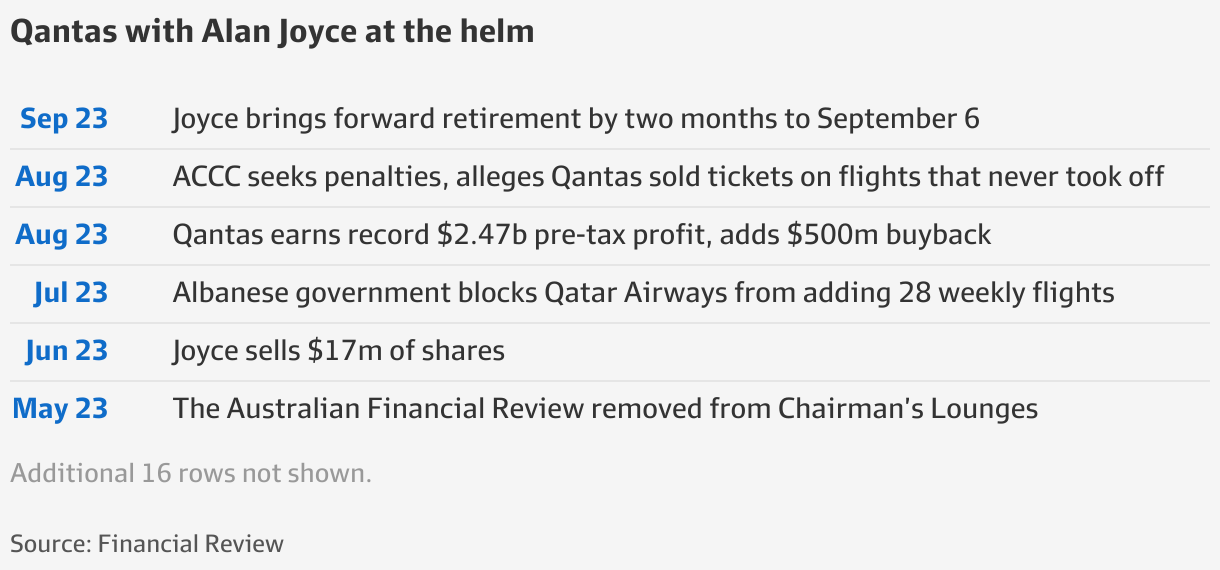Screen dimensions: 1220x570
Task: Select the Jun 23 date label
Action: pyautogui.click(x=66, y=351)
